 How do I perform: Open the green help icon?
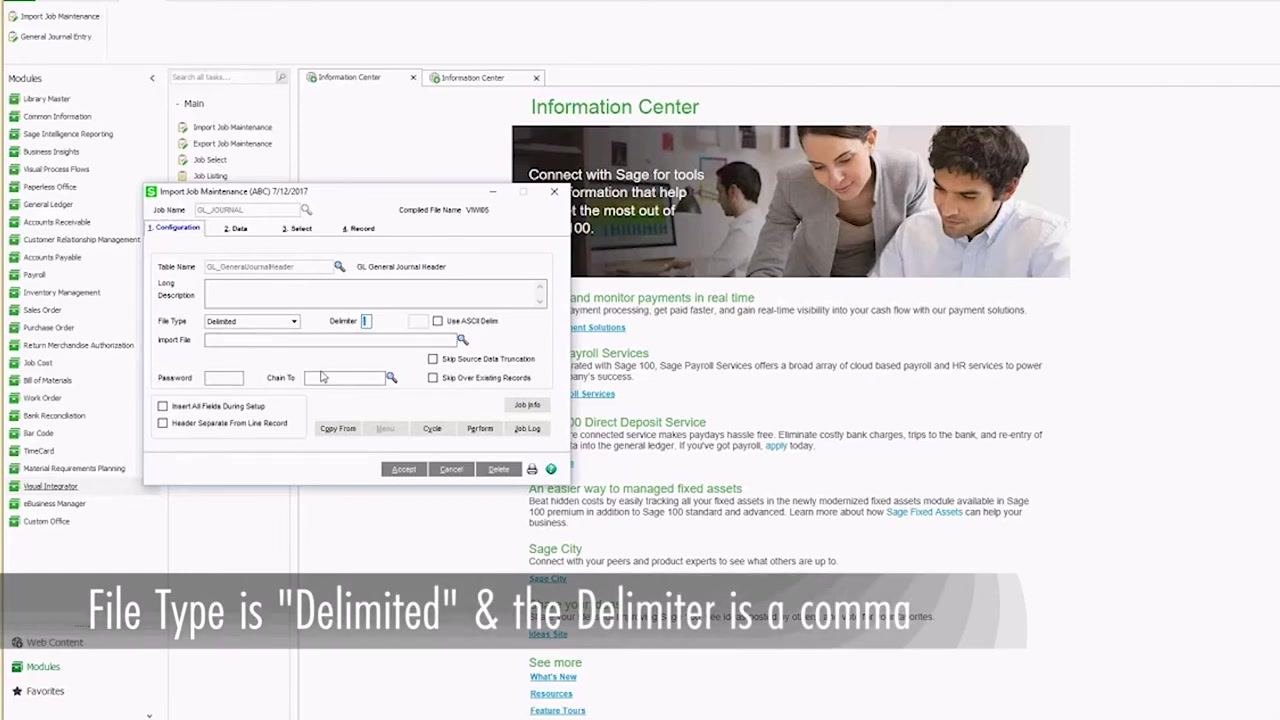coord(551,469)
